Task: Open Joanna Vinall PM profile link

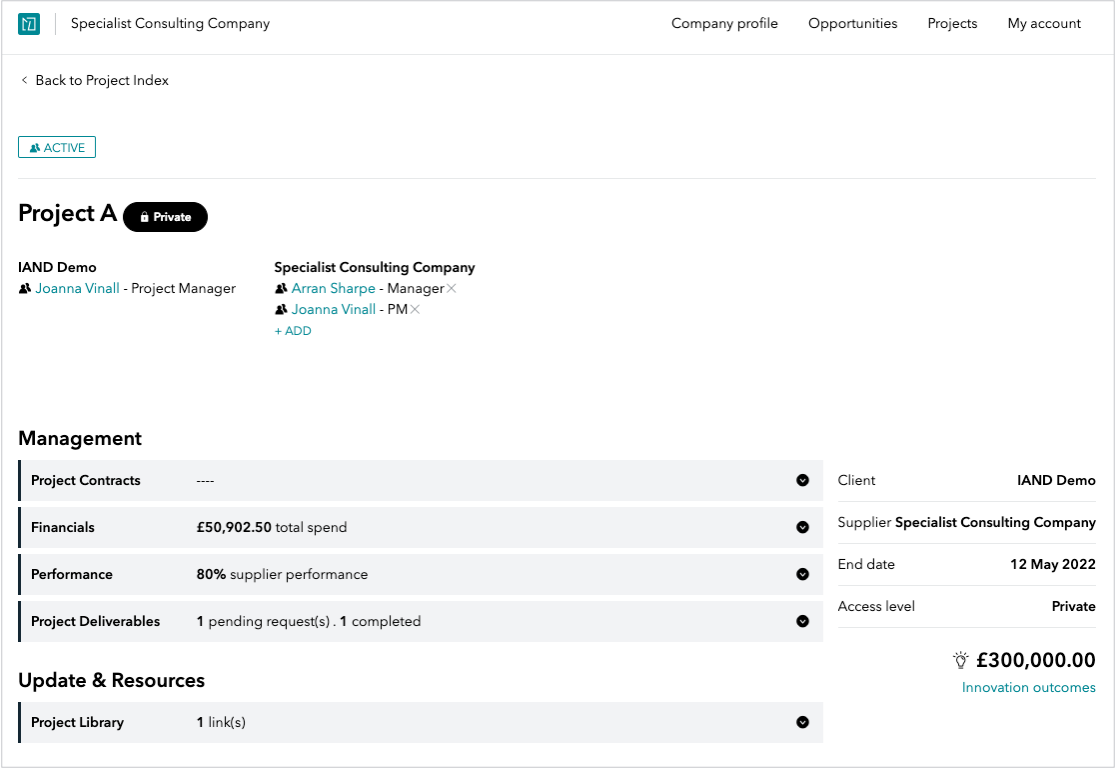Action: pos(333,309)
